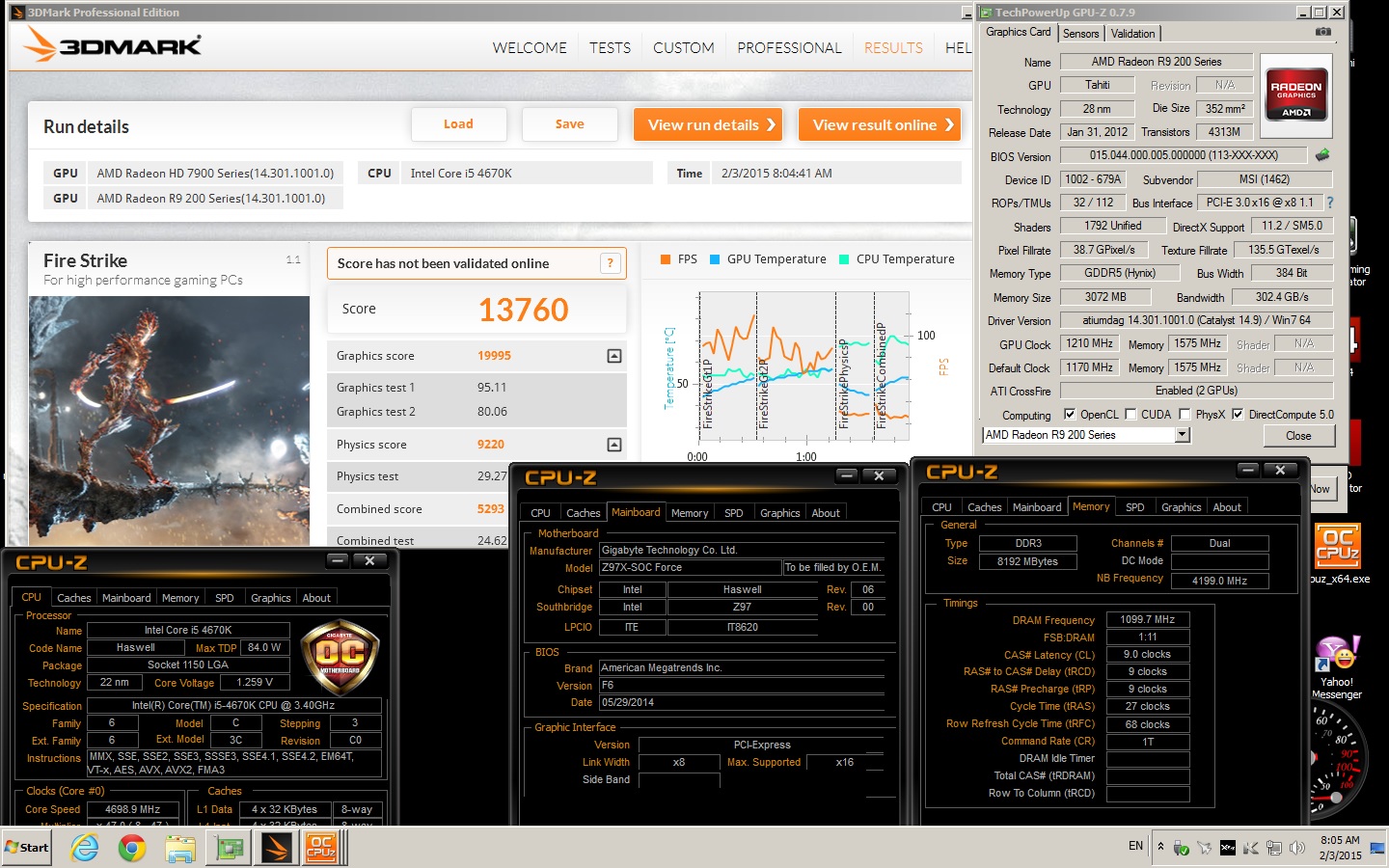Expand the Physics score section

(614, 445)
